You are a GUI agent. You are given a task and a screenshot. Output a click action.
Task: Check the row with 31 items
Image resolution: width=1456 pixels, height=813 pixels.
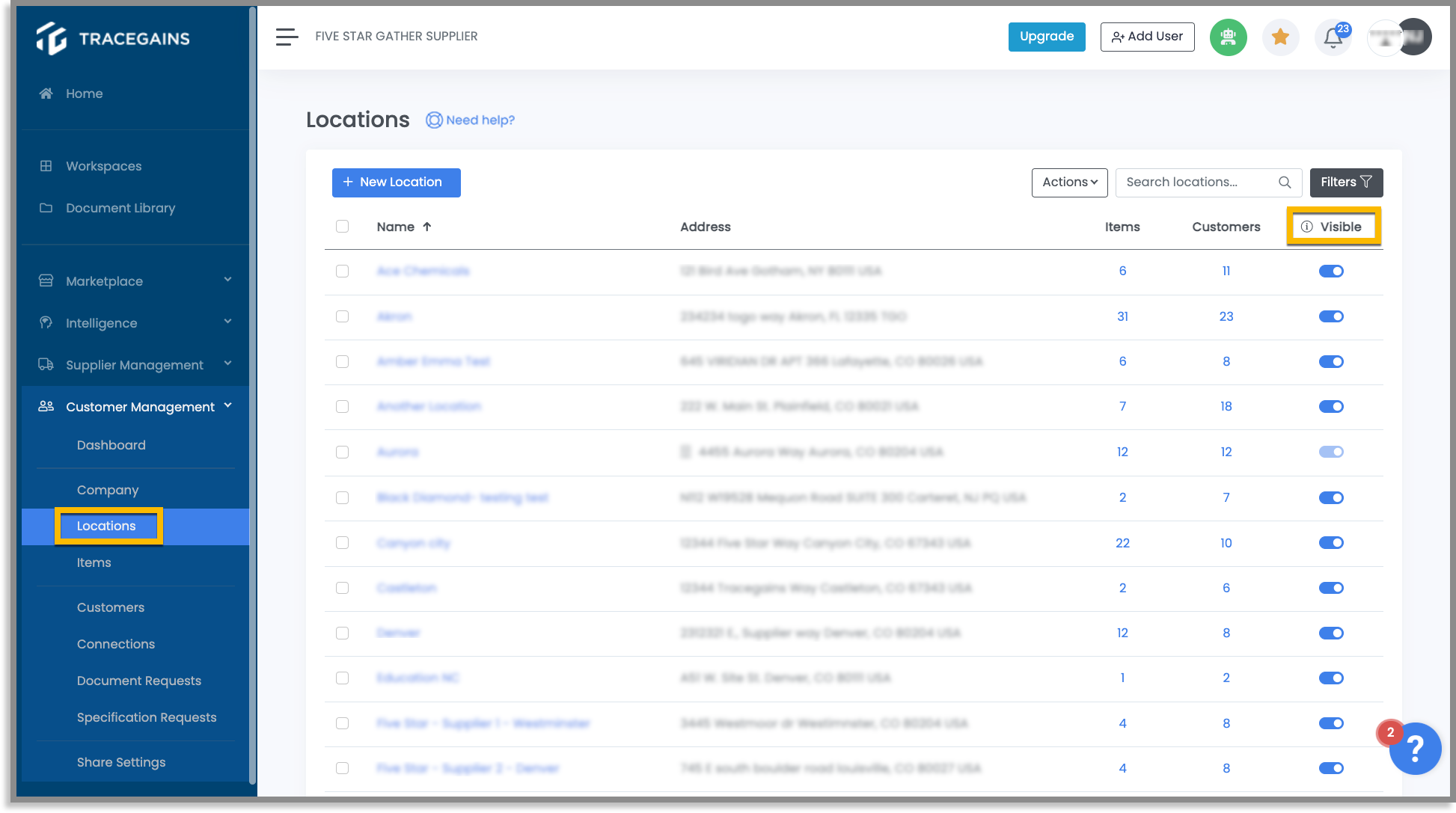pyautogui.click(x=343, y=316)
